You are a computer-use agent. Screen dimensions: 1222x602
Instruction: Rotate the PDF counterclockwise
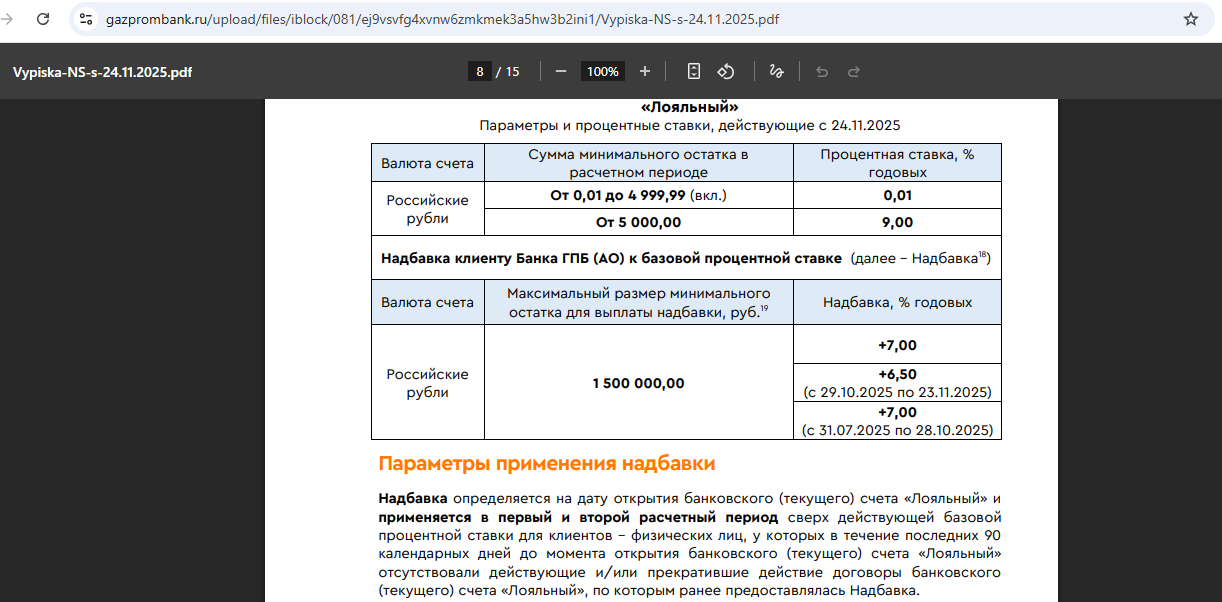point(727,71)
